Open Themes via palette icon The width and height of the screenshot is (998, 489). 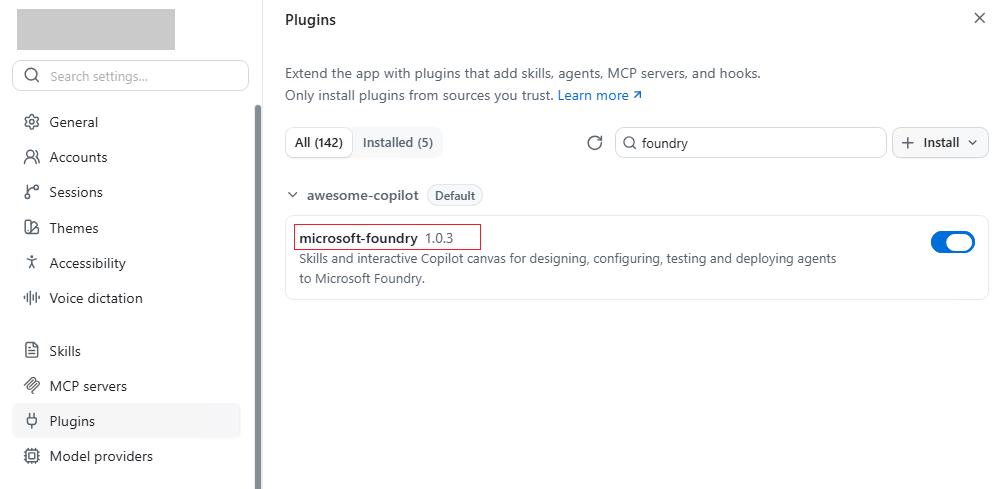(31, 228)
